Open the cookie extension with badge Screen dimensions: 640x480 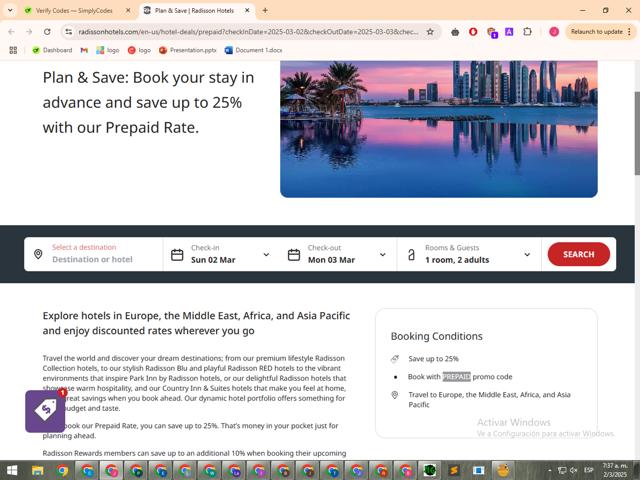click(492, 32)
